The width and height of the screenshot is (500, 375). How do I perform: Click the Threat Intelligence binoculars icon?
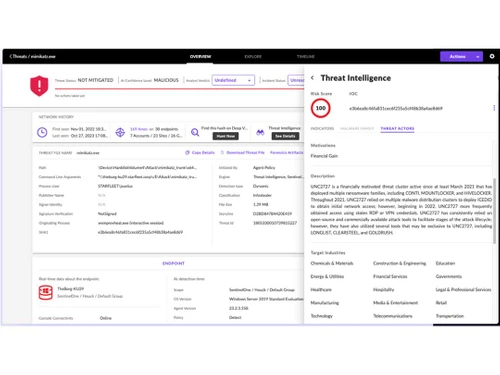click(x=260, y=132)
